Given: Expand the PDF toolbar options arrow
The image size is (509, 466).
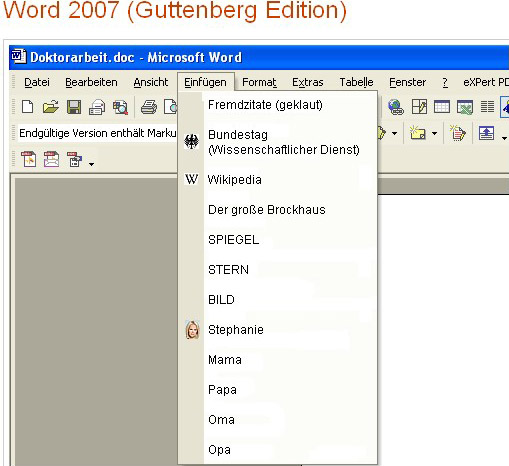Looking at the screenshot, I should click(91, 164).
